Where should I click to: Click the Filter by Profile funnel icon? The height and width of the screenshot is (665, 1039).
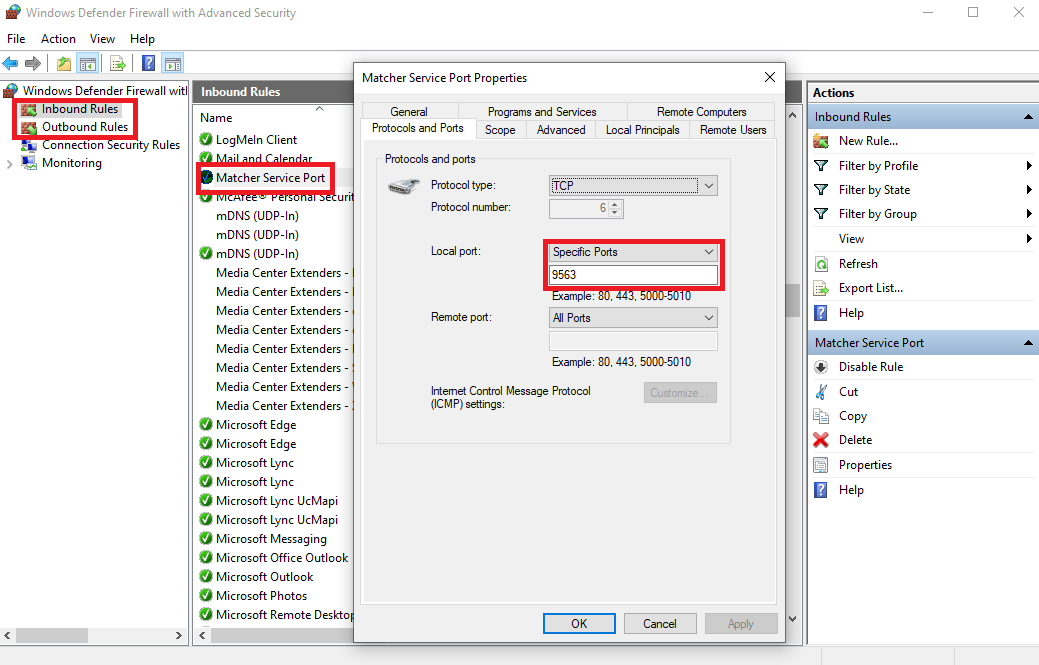pos(821,166)
